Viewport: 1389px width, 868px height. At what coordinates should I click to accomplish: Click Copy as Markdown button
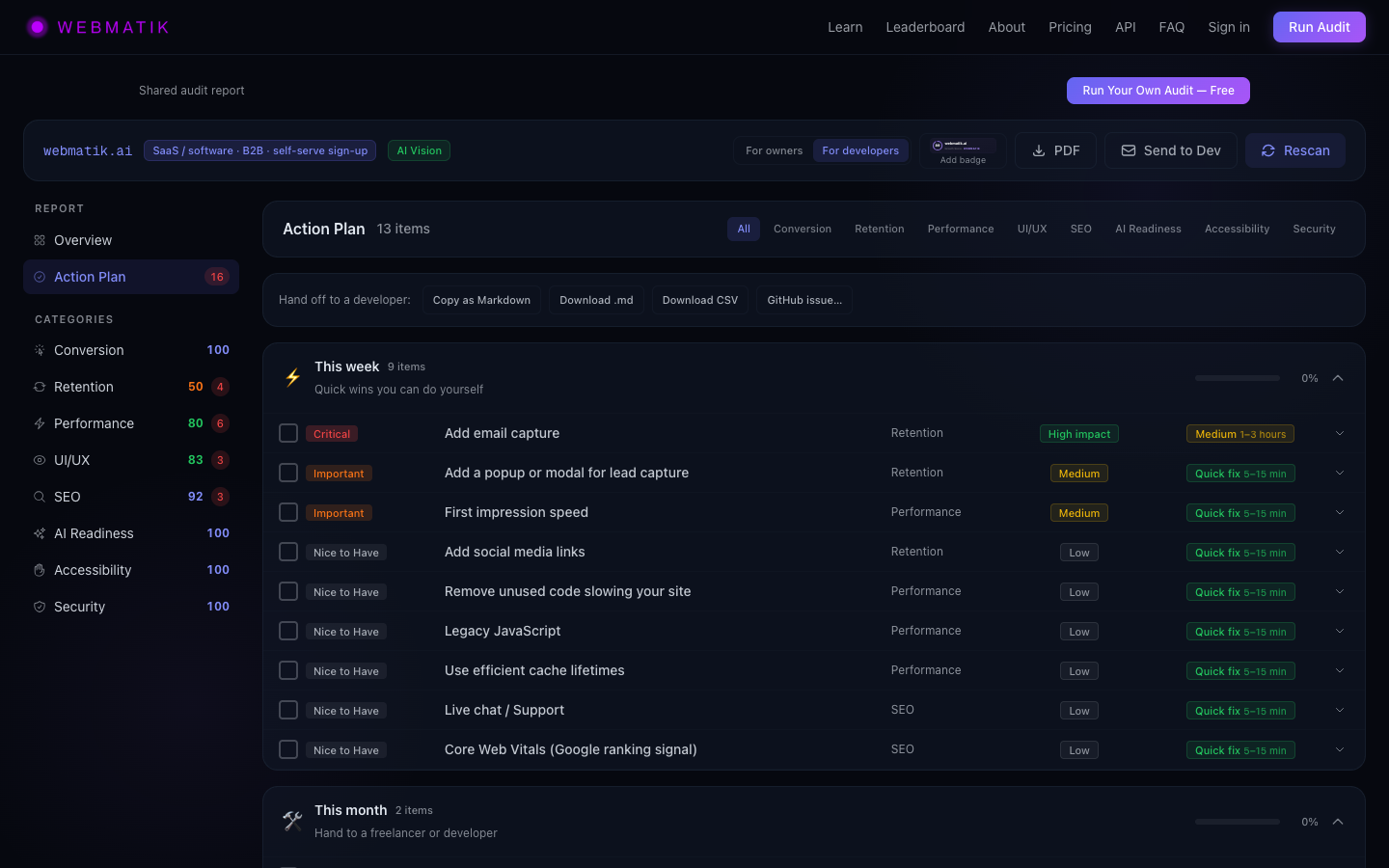click(x=481, y=300)
